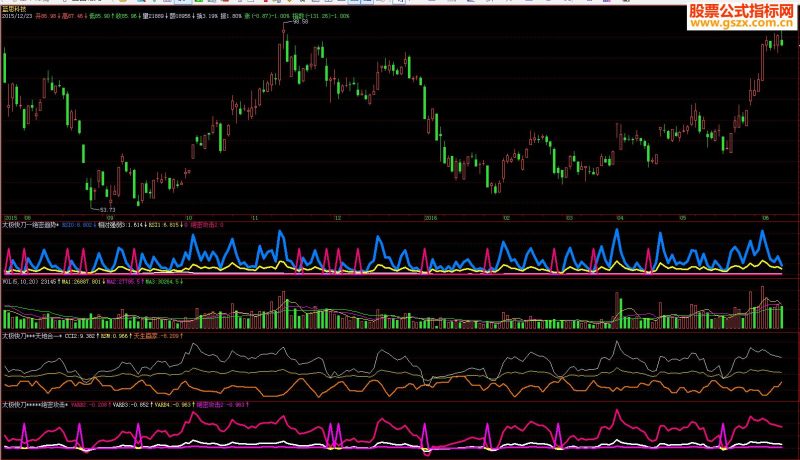Click the 2015/12/23 date readout
The width and height of the screenshot is (800, 460).
[17, 16]
